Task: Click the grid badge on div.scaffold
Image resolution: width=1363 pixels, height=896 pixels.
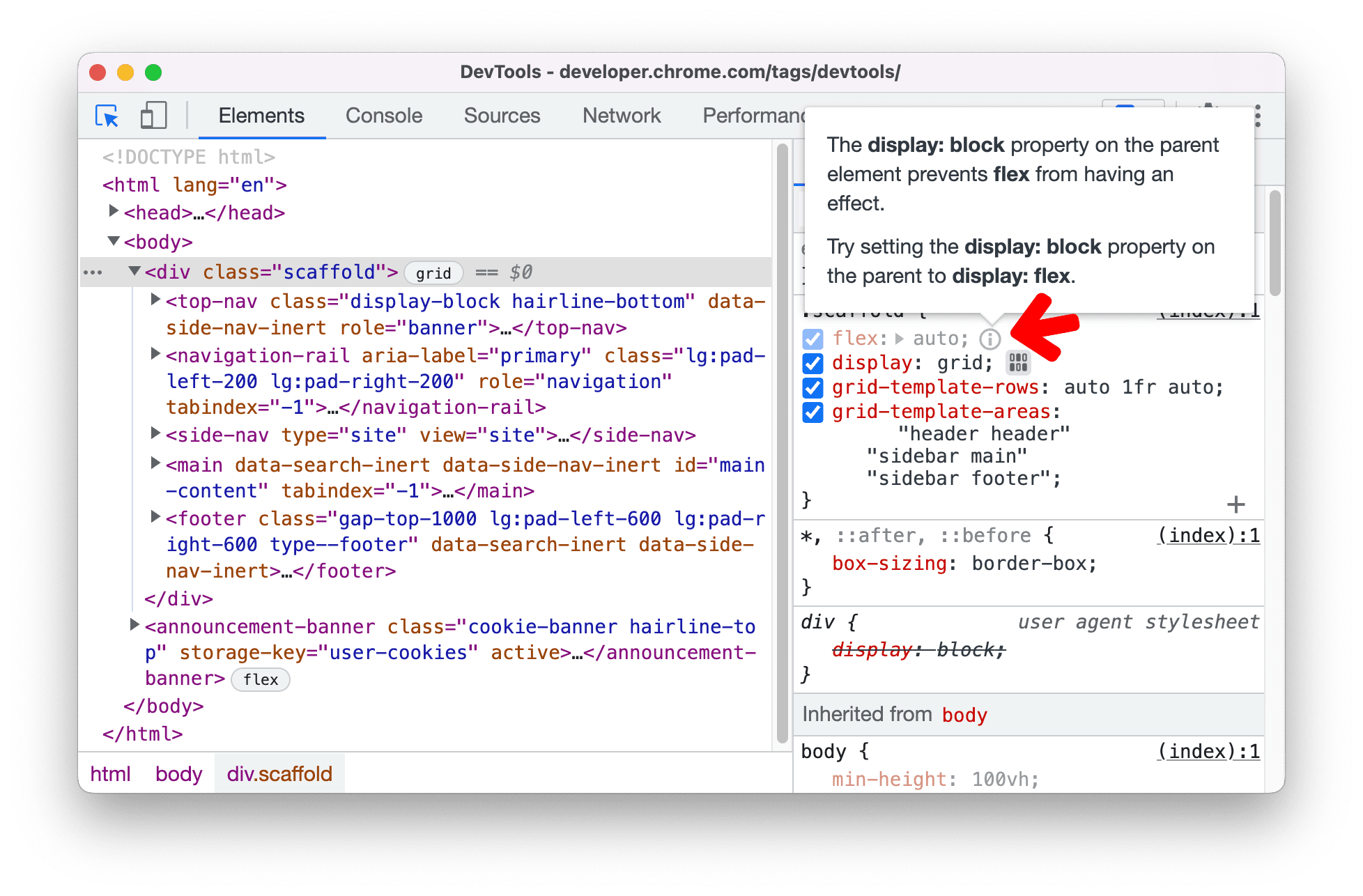Action: [x=432, y=272]
